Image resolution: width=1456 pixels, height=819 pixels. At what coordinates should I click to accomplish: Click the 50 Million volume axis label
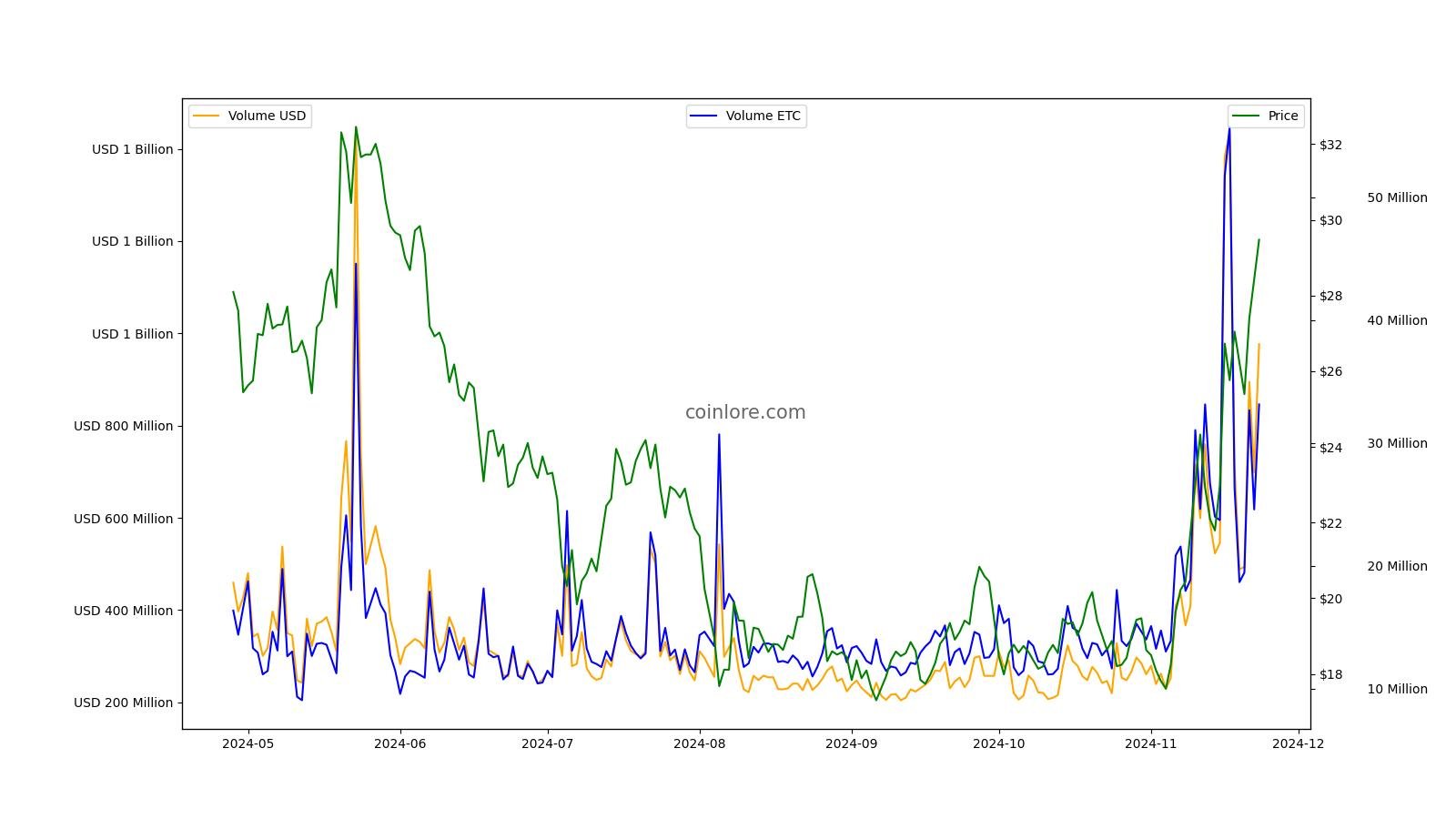(1397, 197)
